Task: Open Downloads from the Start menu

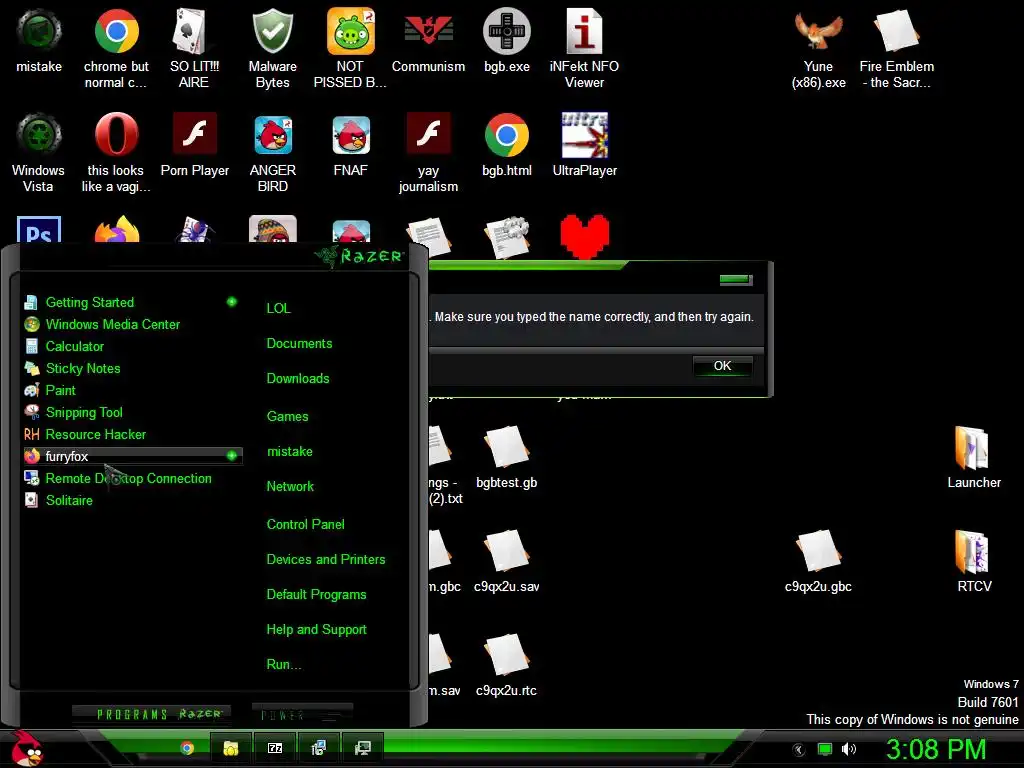Action: tap(298, 379)
